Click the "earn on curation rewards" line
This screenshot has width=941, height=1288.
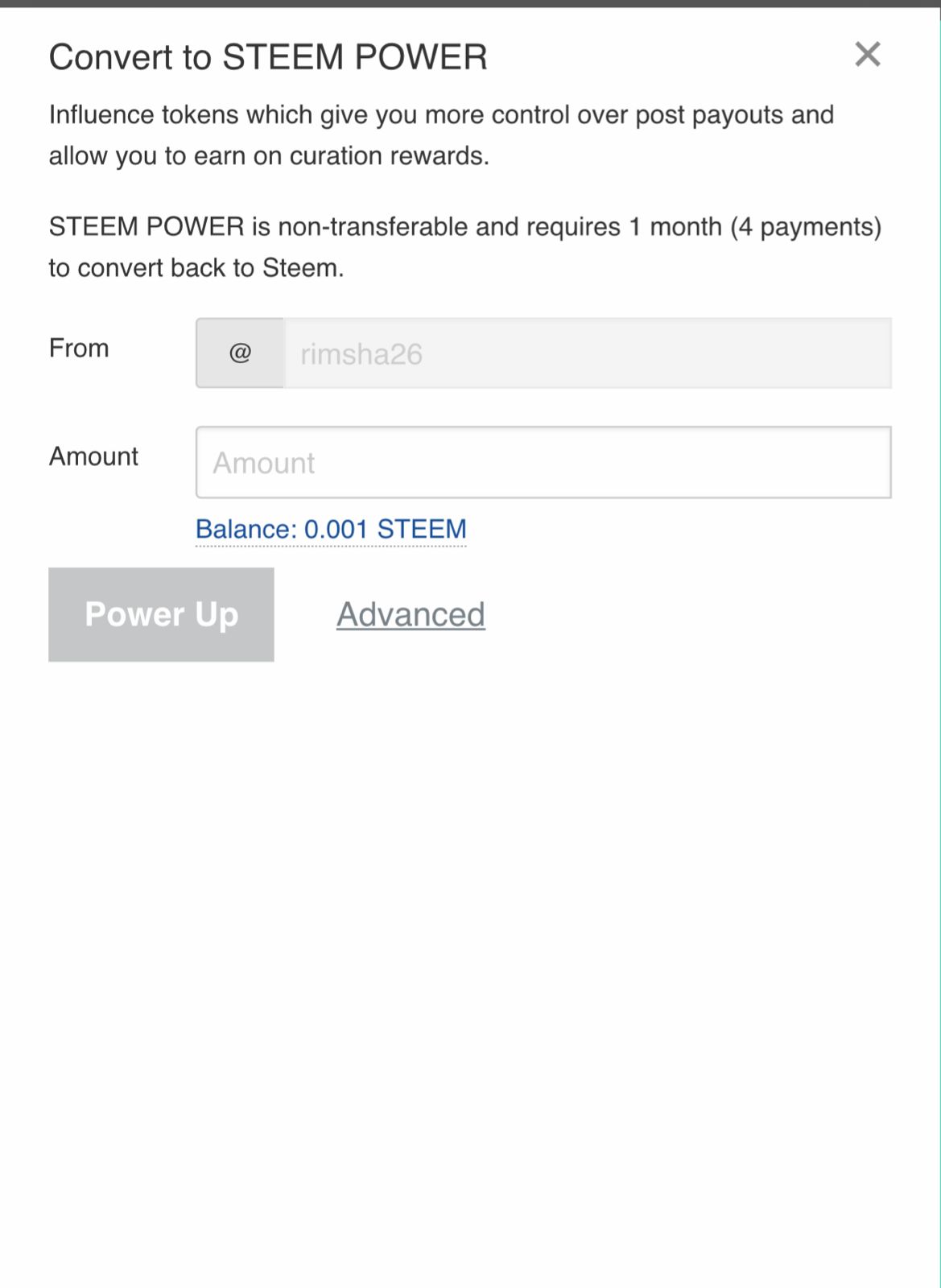[269, 156]
